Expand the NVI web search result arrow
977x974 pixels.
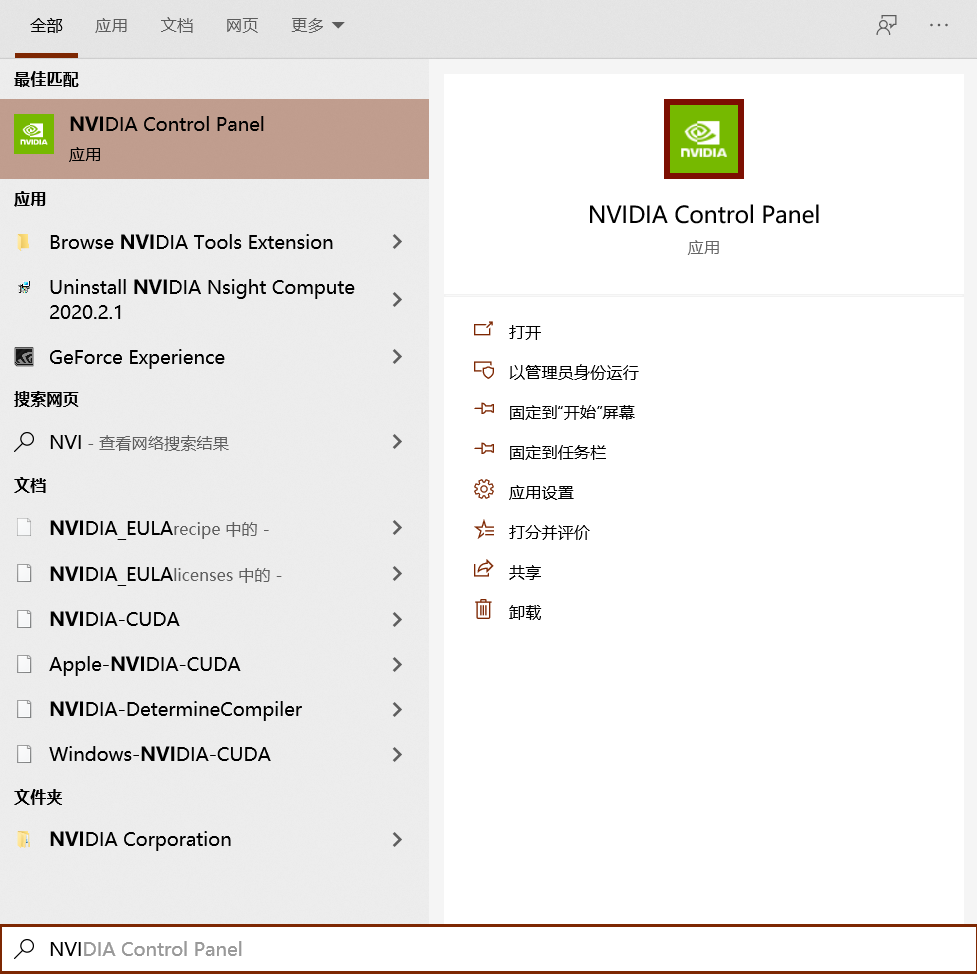[x=397, y=442]
